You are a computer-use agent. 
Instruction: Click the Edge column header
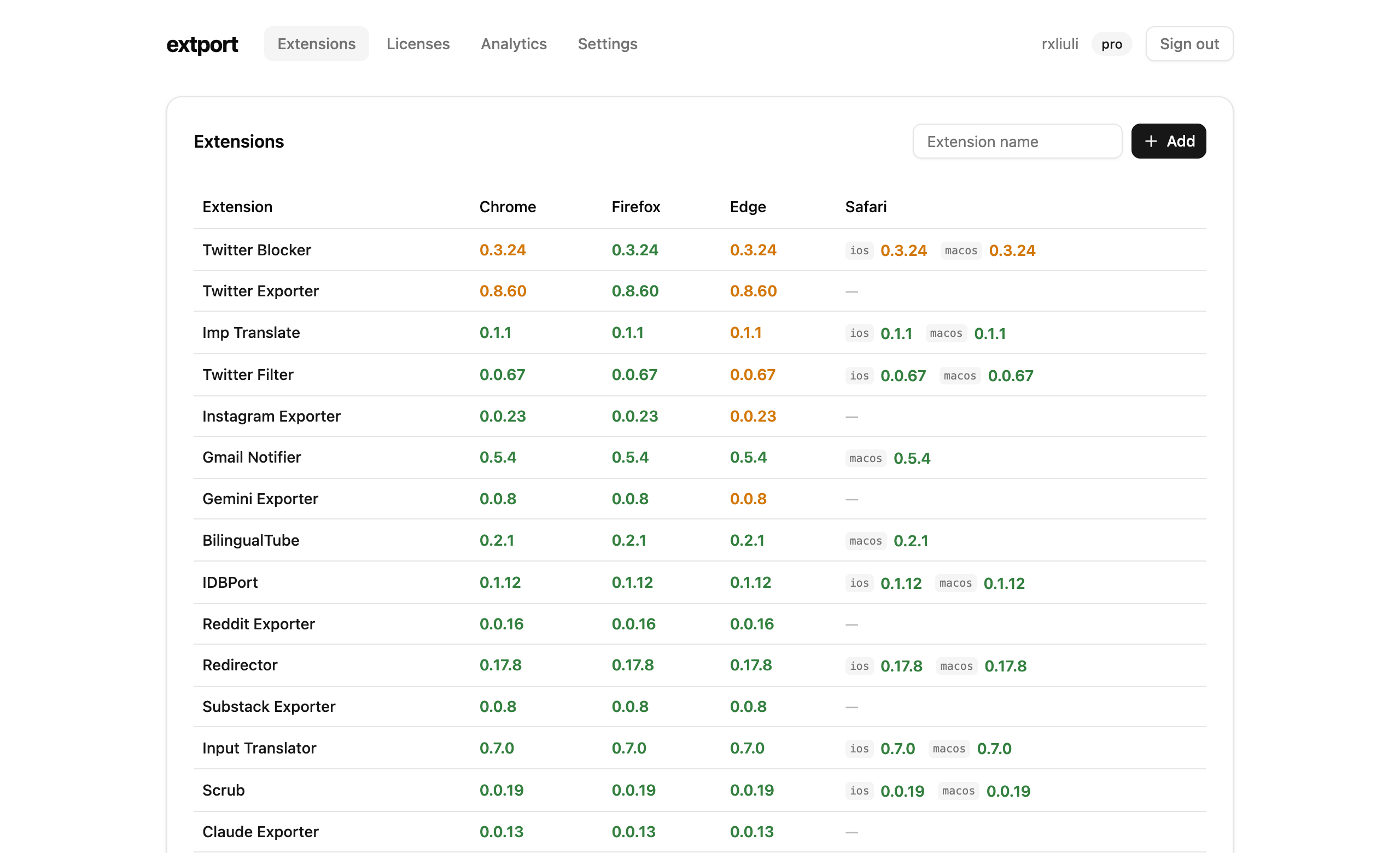pos(747,206)
